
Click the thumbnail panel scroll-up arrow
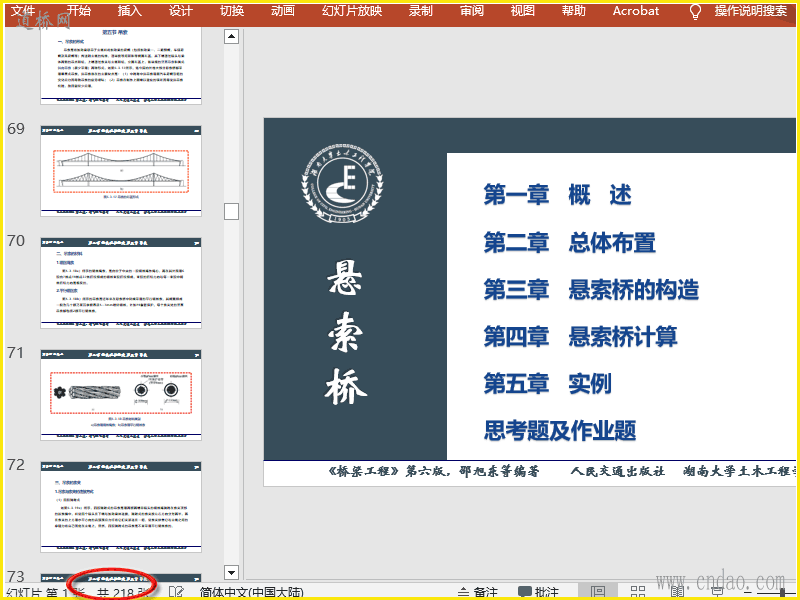[x=232, y=36]
